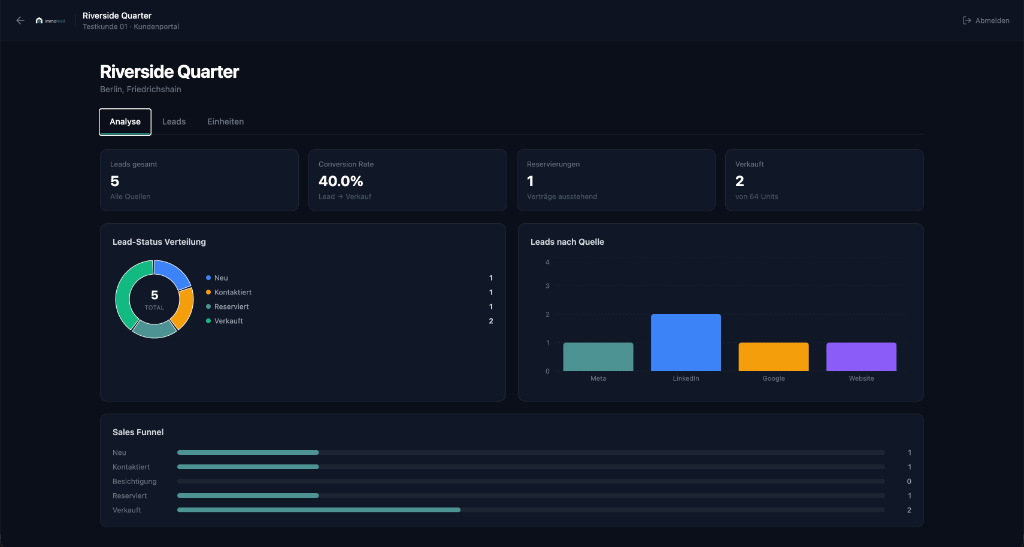Click 'Leads nach Quelle' title

567,242
